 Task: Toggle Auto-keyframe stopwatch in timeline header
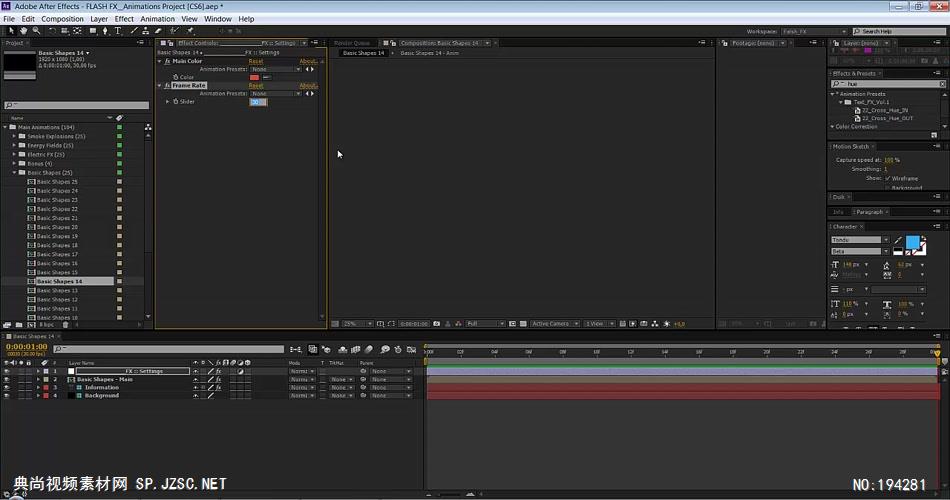(x=398, y=349)
